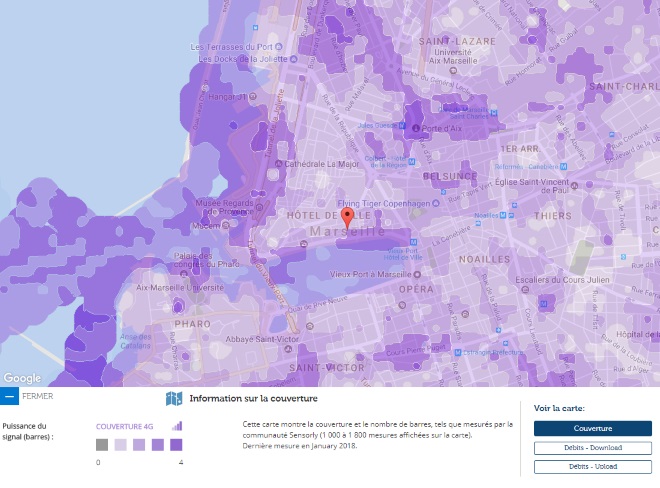Click the SAINT-VICTOR district label
Image resolution: width=660 pixels, height=488 pixels.
327,368
